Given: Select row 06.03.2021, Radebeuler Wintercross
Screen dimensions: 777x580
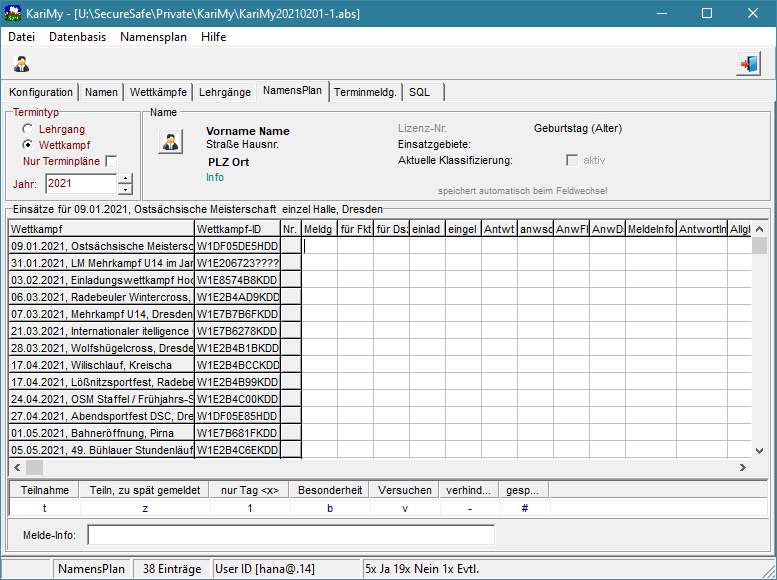Looking at the screenshot, I should coord(101,297).
